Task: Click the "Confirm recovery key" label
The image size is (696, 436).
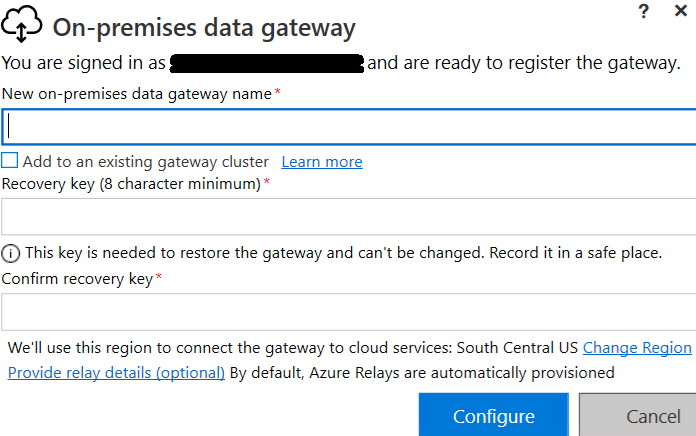Action: 77,279
